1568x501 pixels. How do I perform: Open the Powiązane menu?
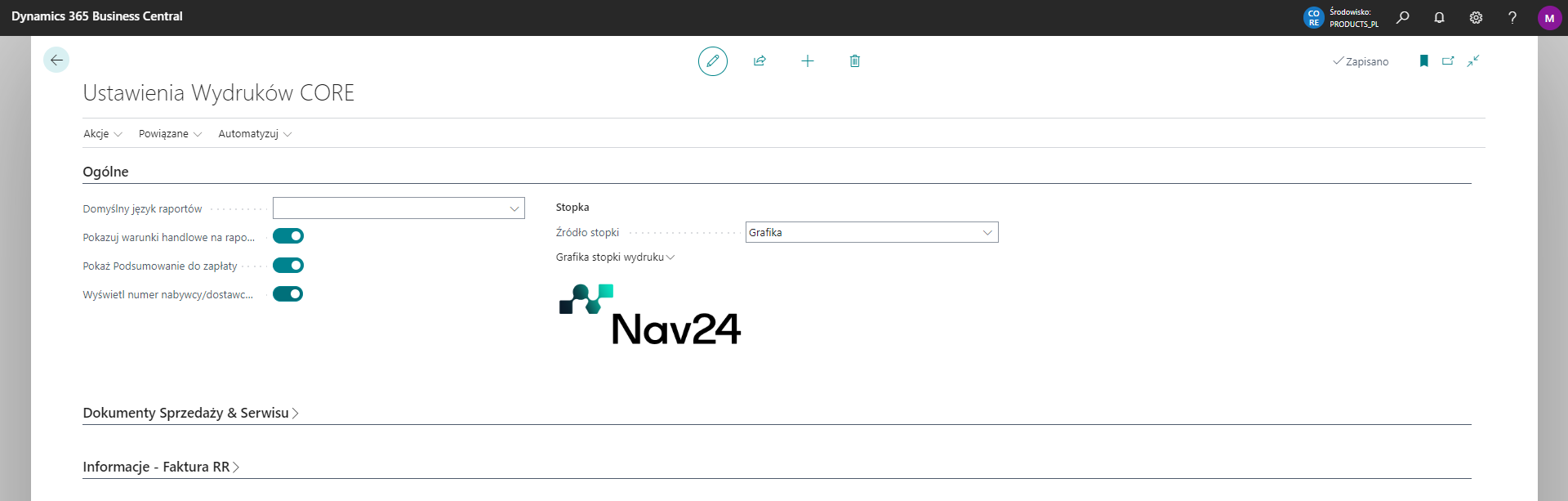click(170, 134)
